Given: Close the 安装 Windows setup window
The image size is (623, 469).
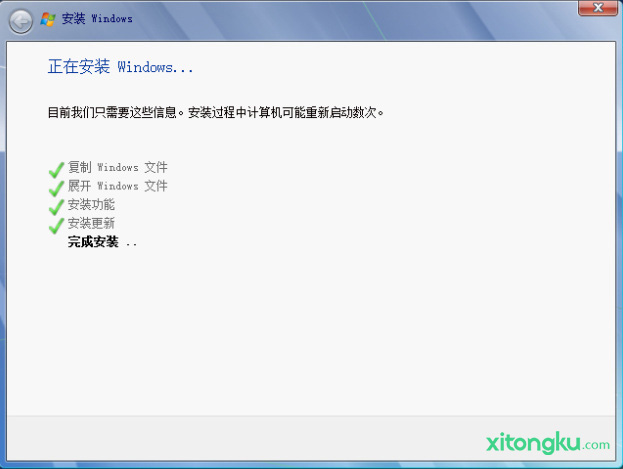Looking at the screenshot, I should (597, 8).
